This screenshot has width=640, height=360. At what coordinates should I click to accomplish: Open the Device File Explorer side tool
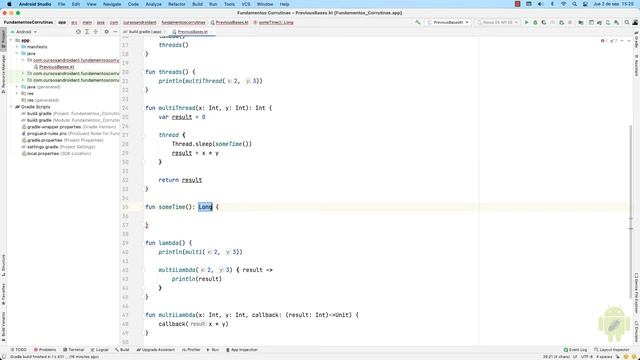636,294
